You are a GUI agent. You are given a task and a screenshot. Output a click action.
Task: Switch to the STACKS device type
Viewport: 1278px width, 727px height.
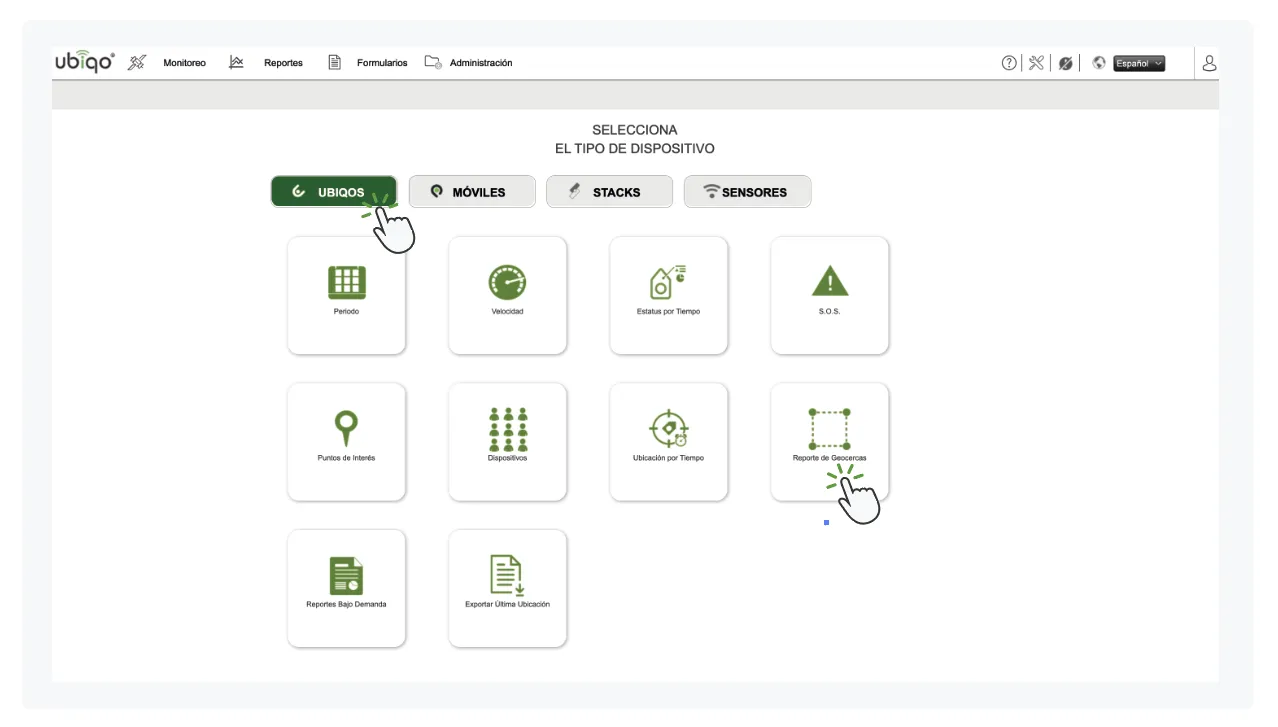(x=610, y=192)
